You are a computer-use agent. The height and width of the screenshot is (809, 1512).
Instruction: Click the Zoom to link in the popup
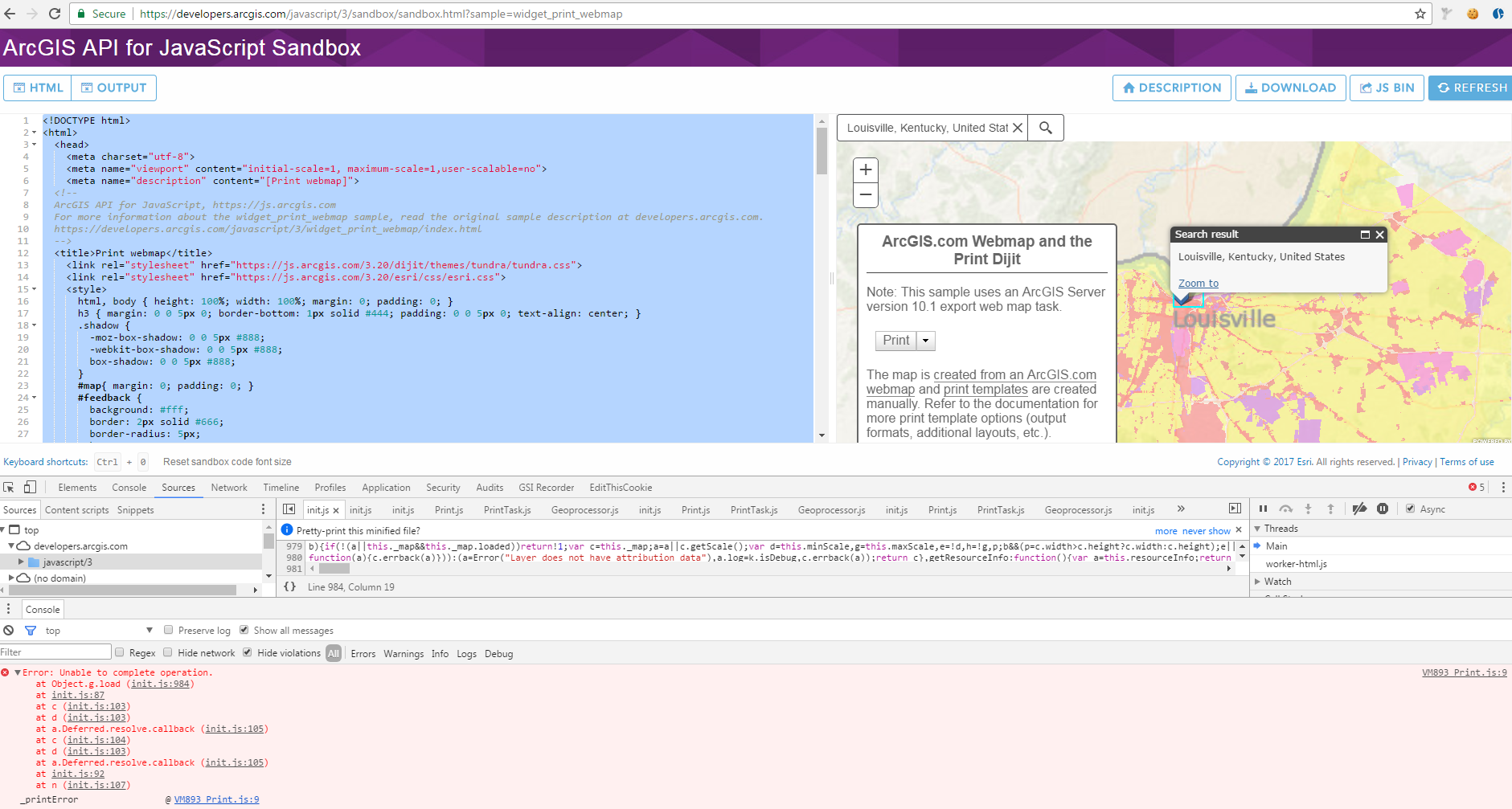[x=1199, y=283]
